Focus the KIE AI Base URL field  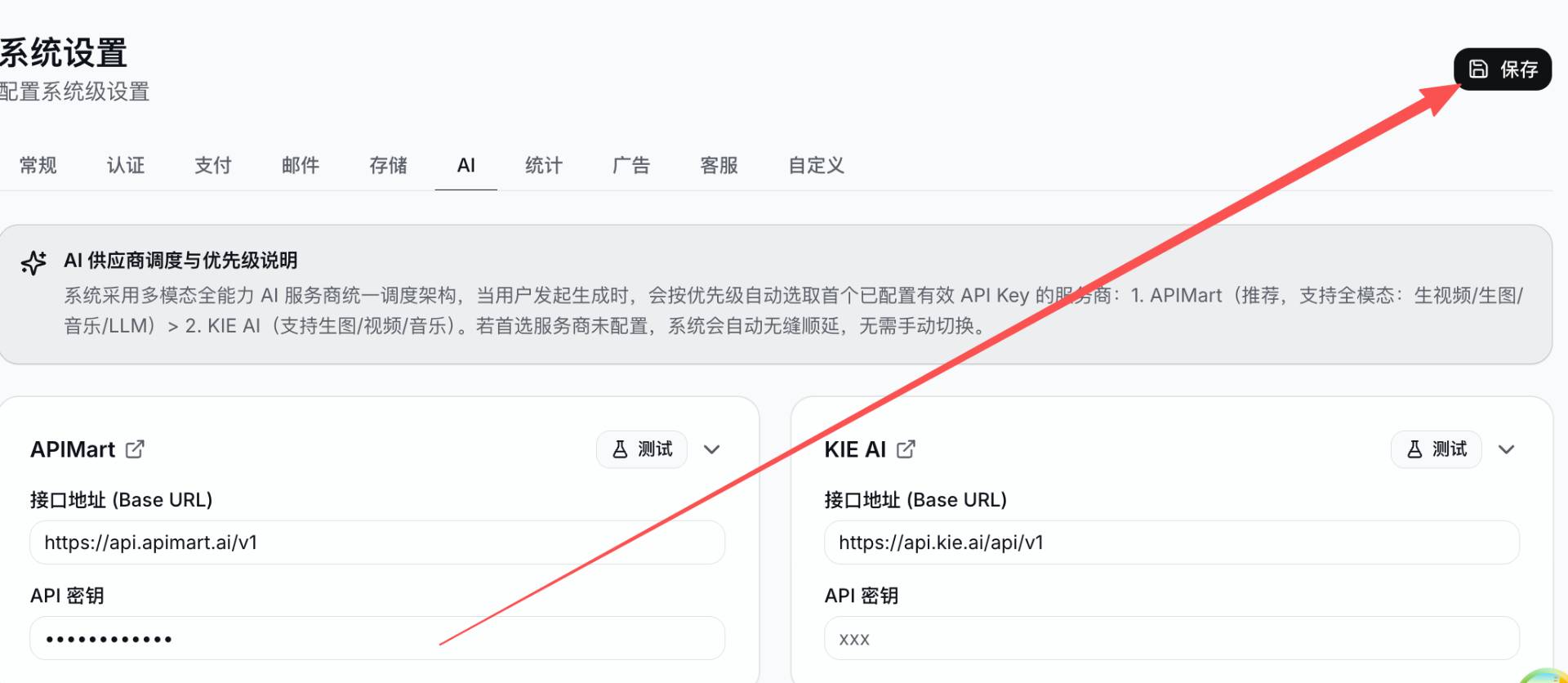coord(1172,542)
